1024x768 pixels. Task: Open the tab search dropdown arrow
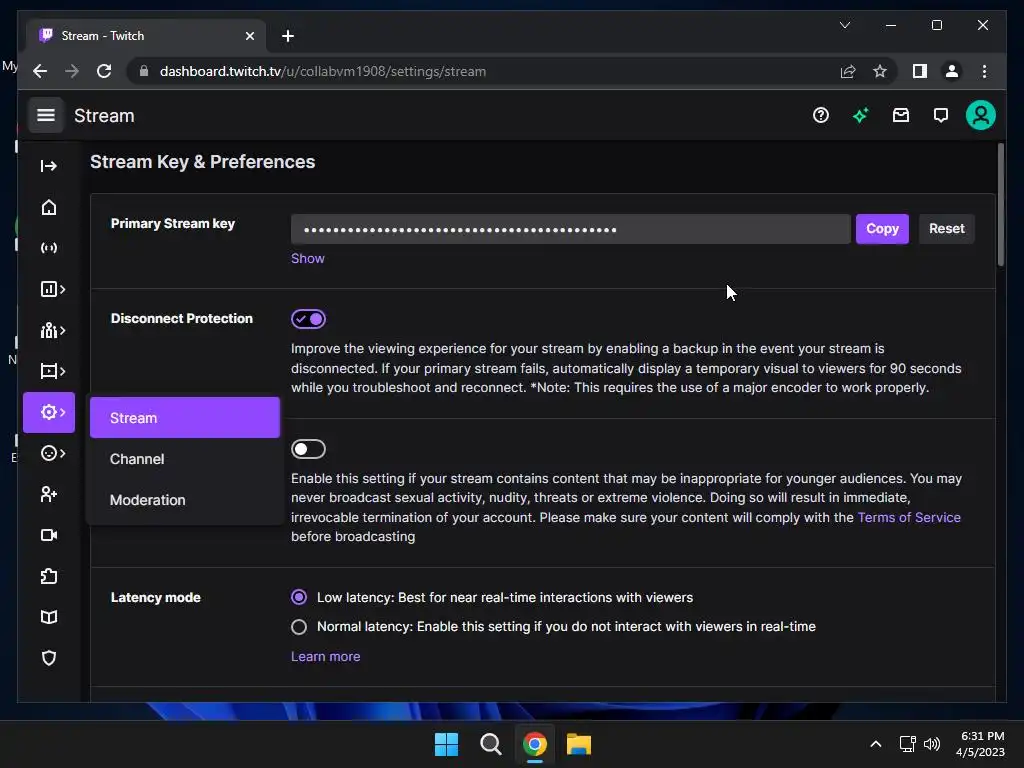click(x=844, y=25)
